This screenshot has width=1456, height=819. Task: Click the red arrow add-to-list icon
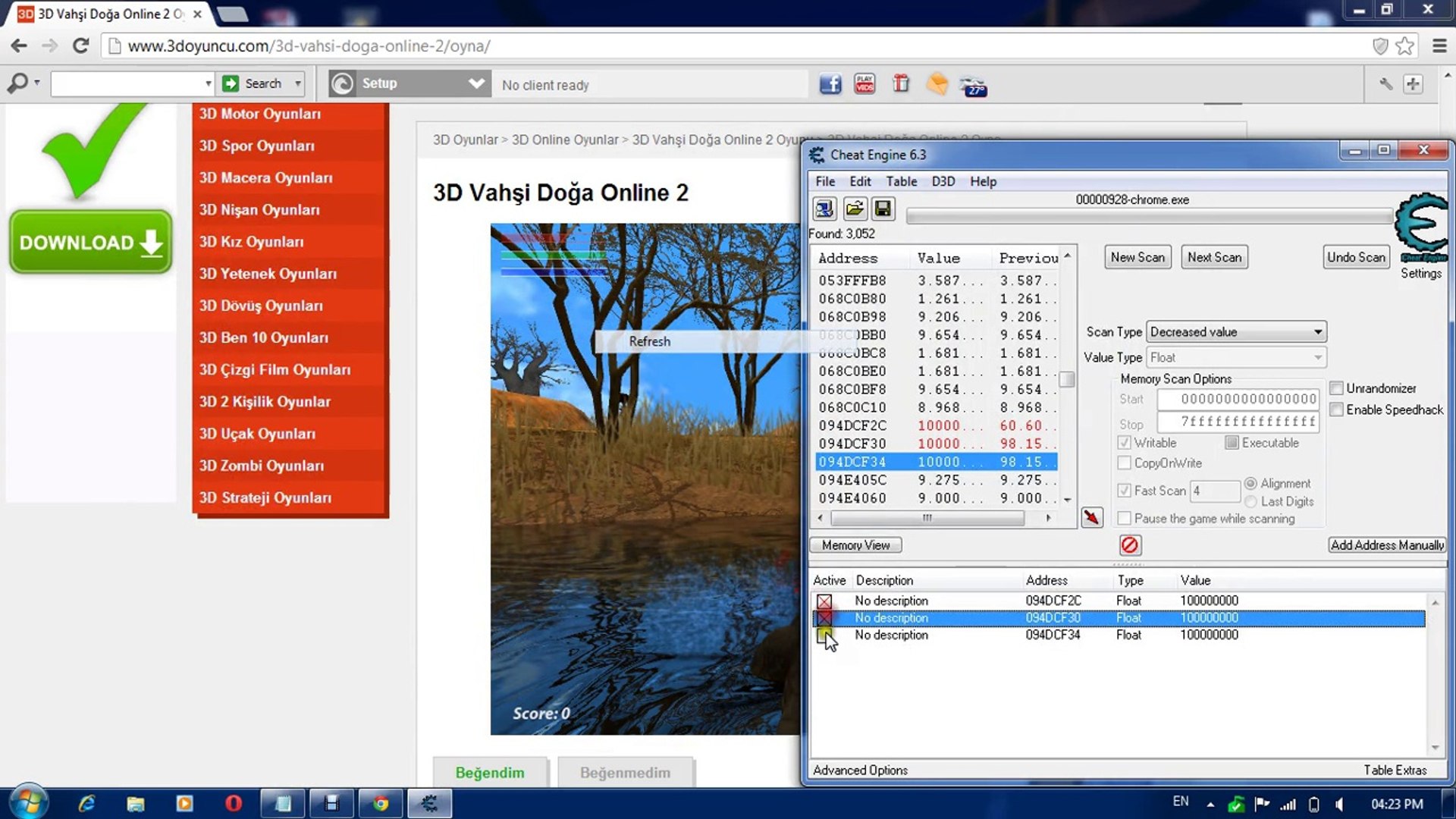[x=1091, y=518]
